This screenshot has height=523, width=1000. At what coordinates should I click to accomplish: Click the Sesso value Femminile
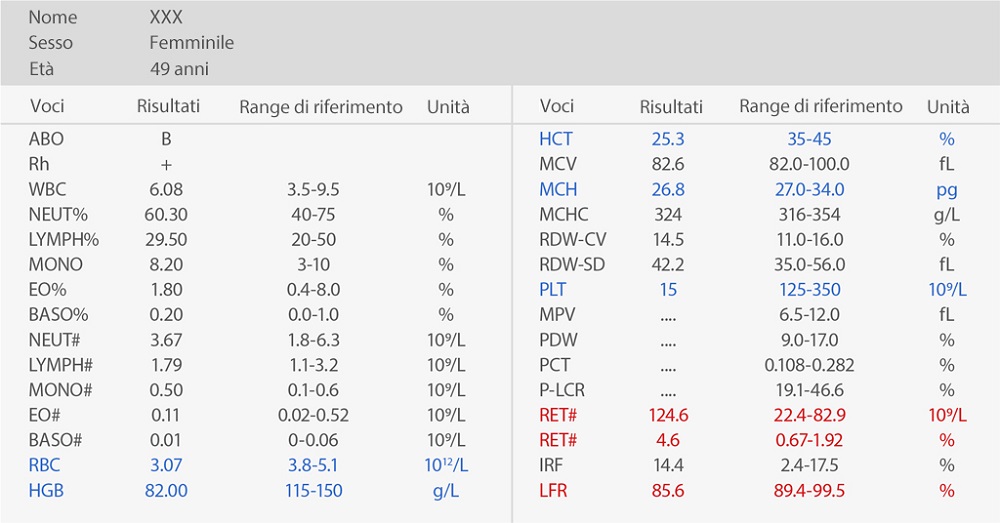pyautogui.click(x=191, y=43)
